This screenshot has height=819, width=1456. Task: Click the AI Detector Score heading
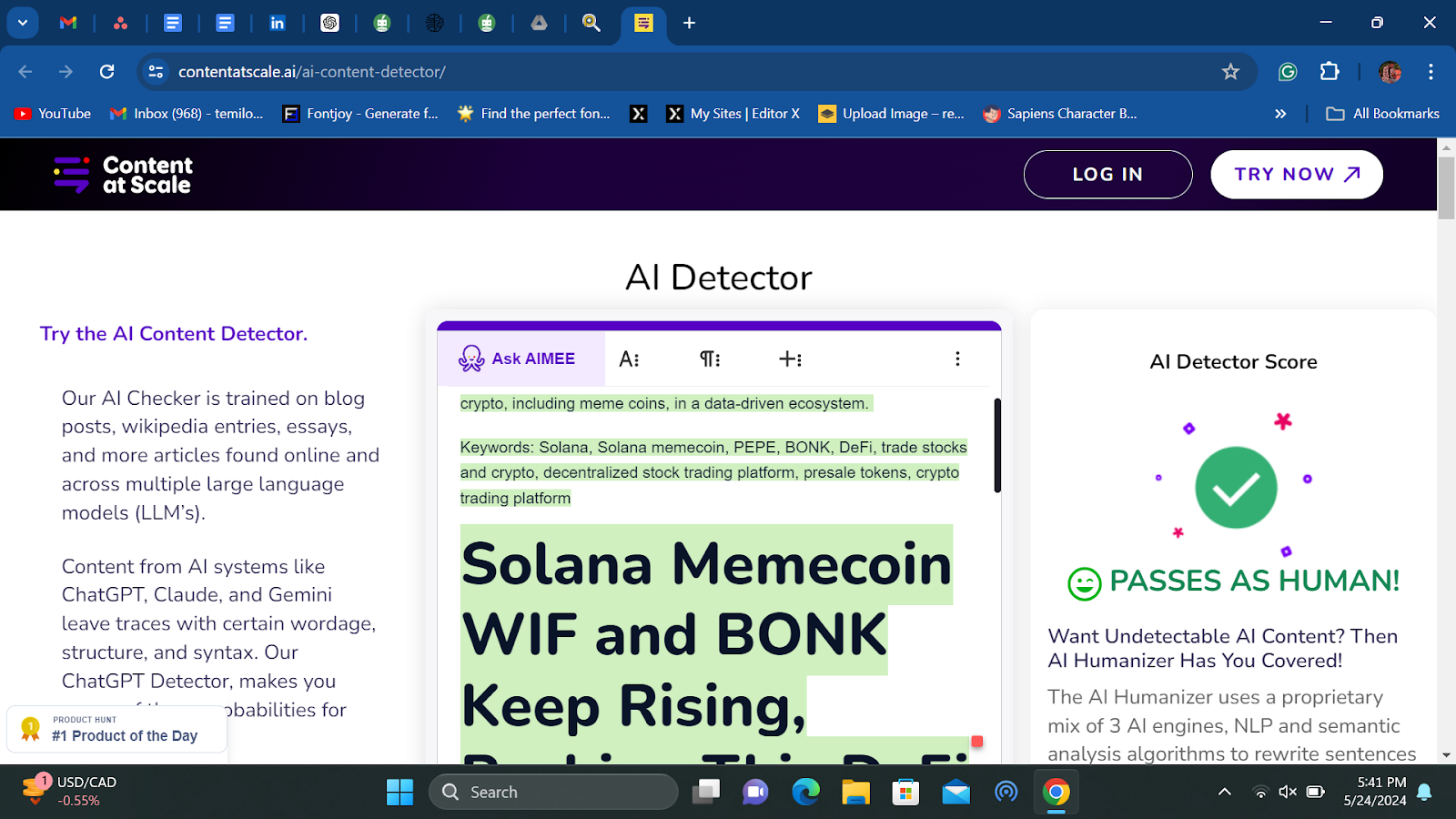point(1233,362)
